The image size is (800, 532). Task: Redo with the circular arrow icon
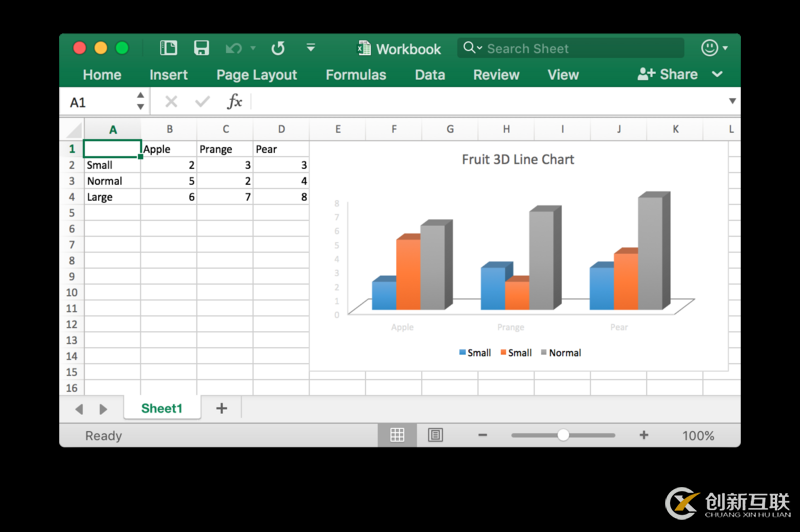click(x=278, y=48)
